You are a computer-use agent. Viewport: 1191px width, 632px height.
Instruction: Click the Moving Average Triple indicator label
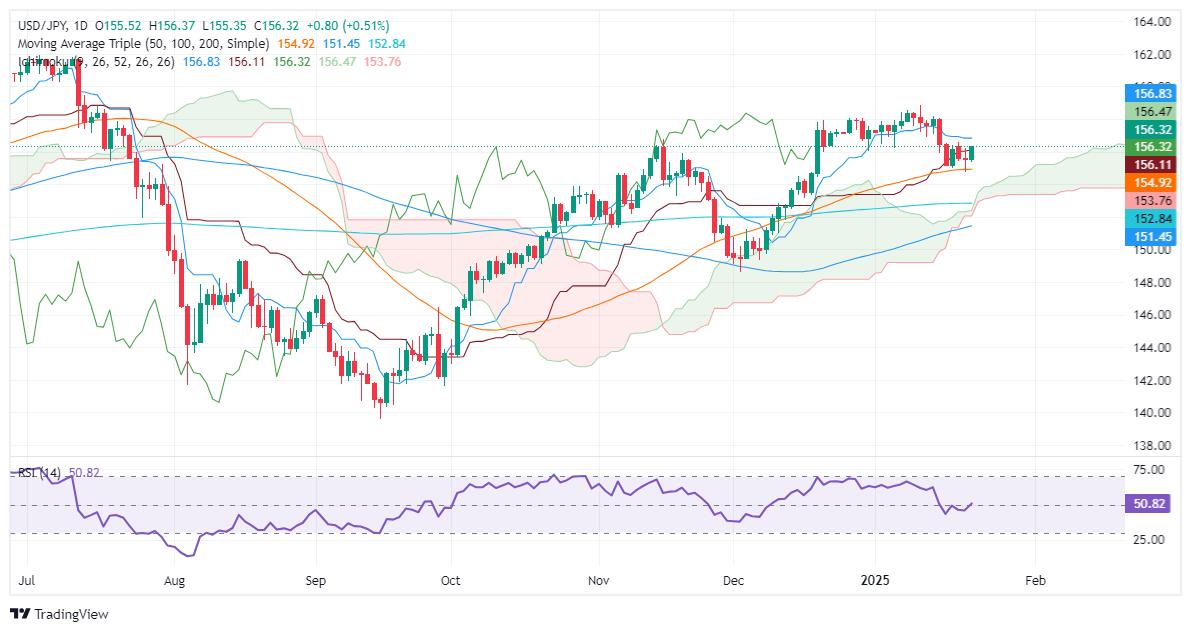pos(143,44)
